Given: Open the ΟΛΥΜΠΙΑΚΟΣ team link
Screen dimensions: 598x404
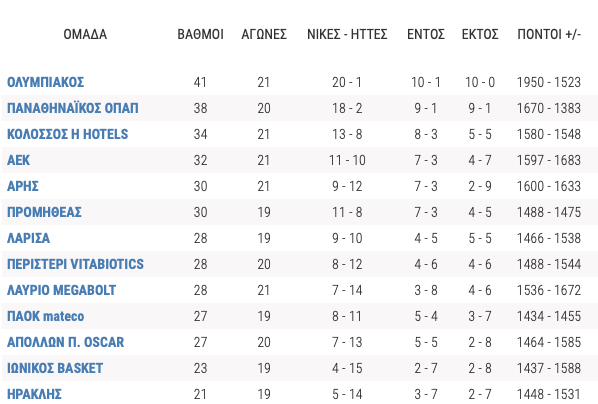Looking at the screenshot, I should pyautogui.click(x=45, y=82).
